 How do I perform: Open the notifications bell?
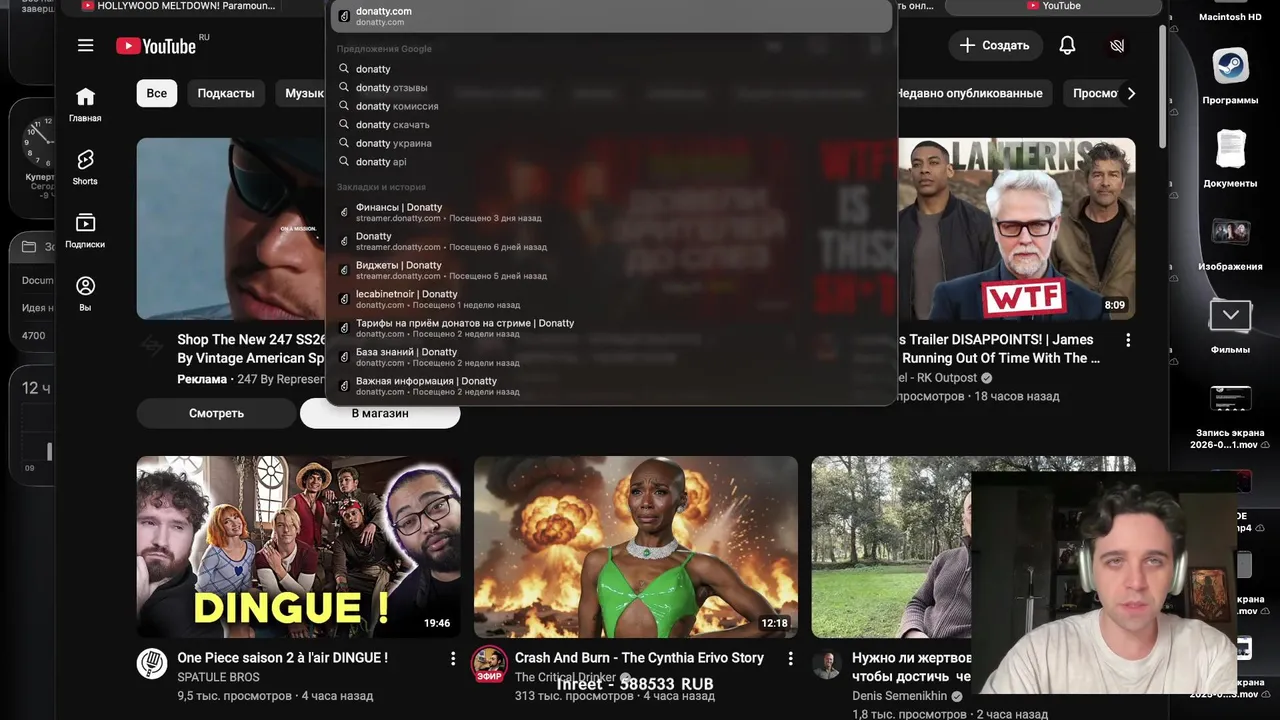click(x=1067, y=45)
